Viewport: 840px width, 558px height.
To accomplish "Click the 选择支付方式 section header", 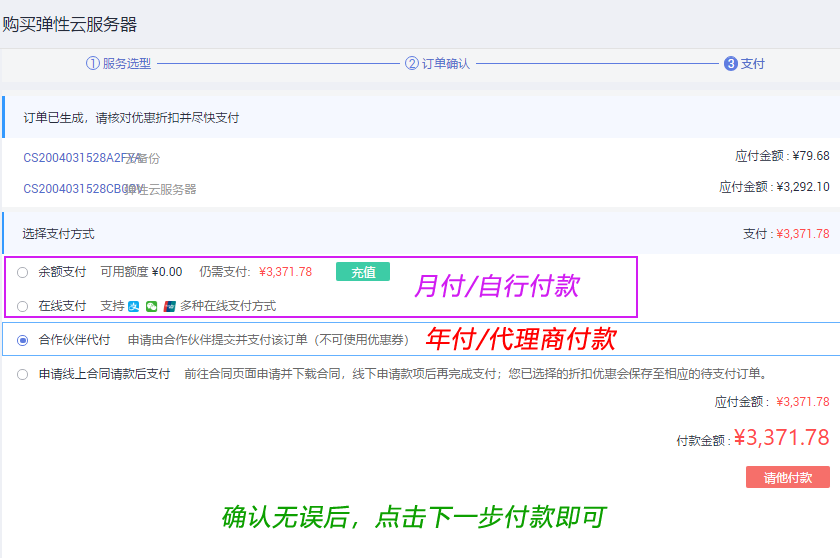I will (59, 234).
